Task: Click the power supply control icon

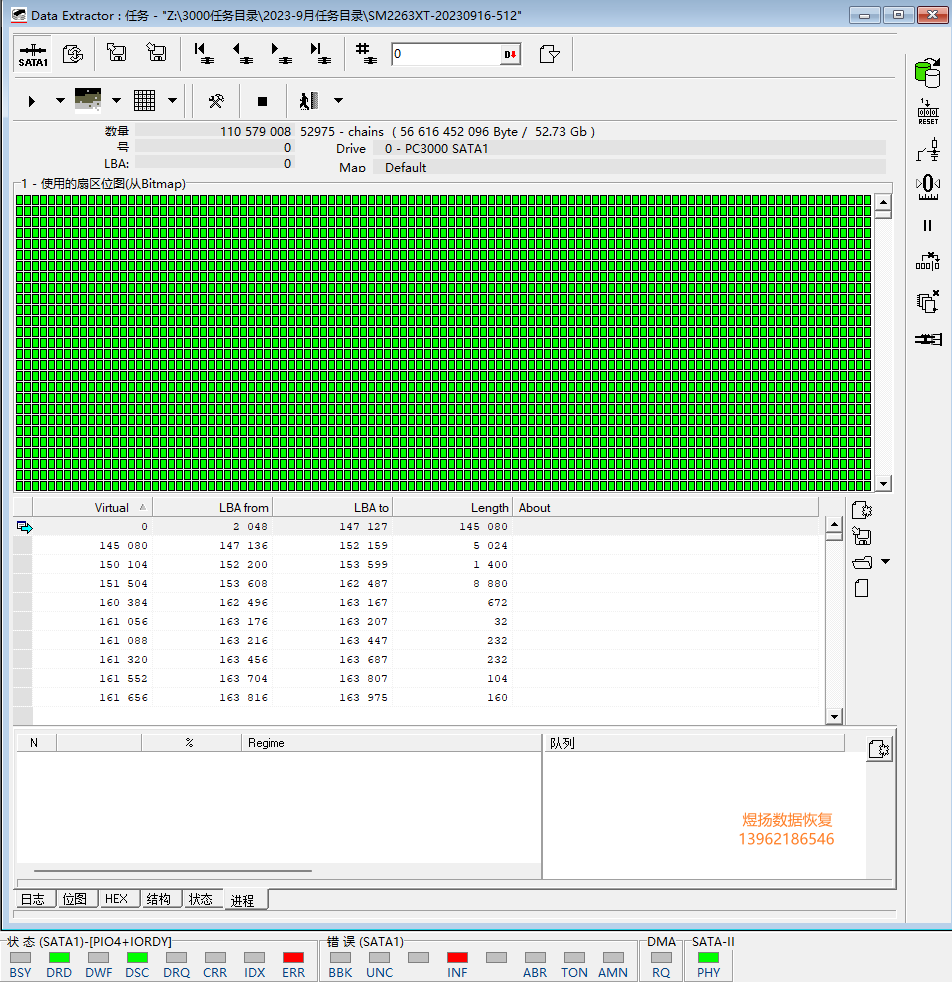Action: coord(928,150)
